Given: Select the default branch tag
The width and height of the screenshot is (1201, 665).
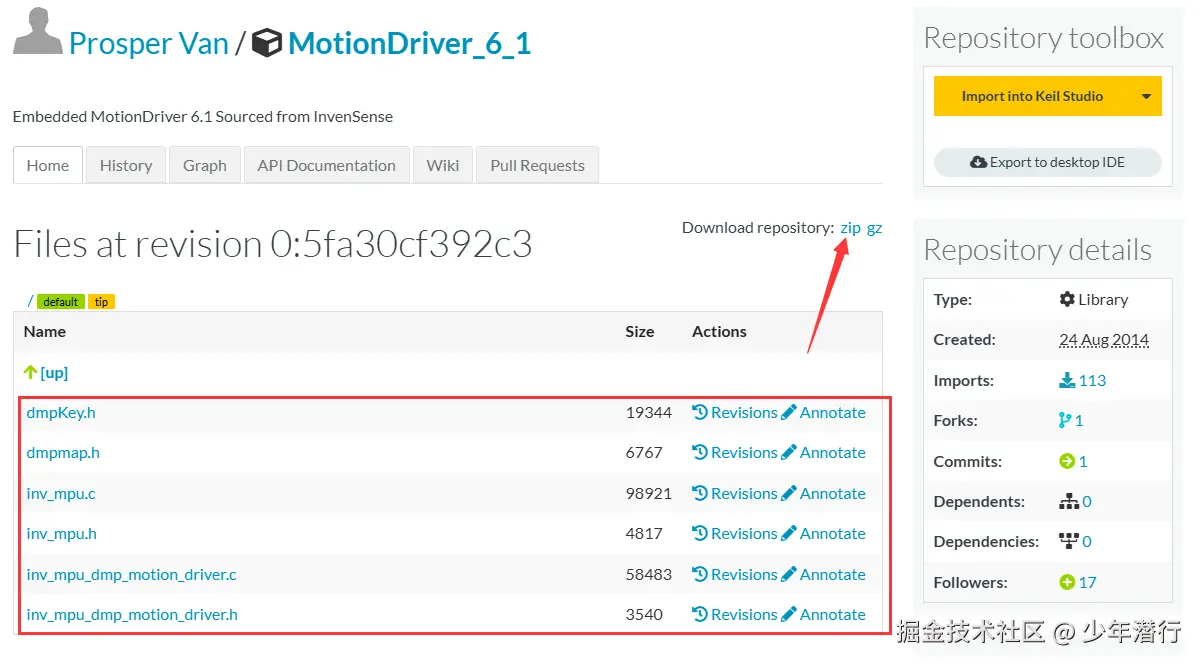Looking at the screenshot, I should tap(61, 302).
